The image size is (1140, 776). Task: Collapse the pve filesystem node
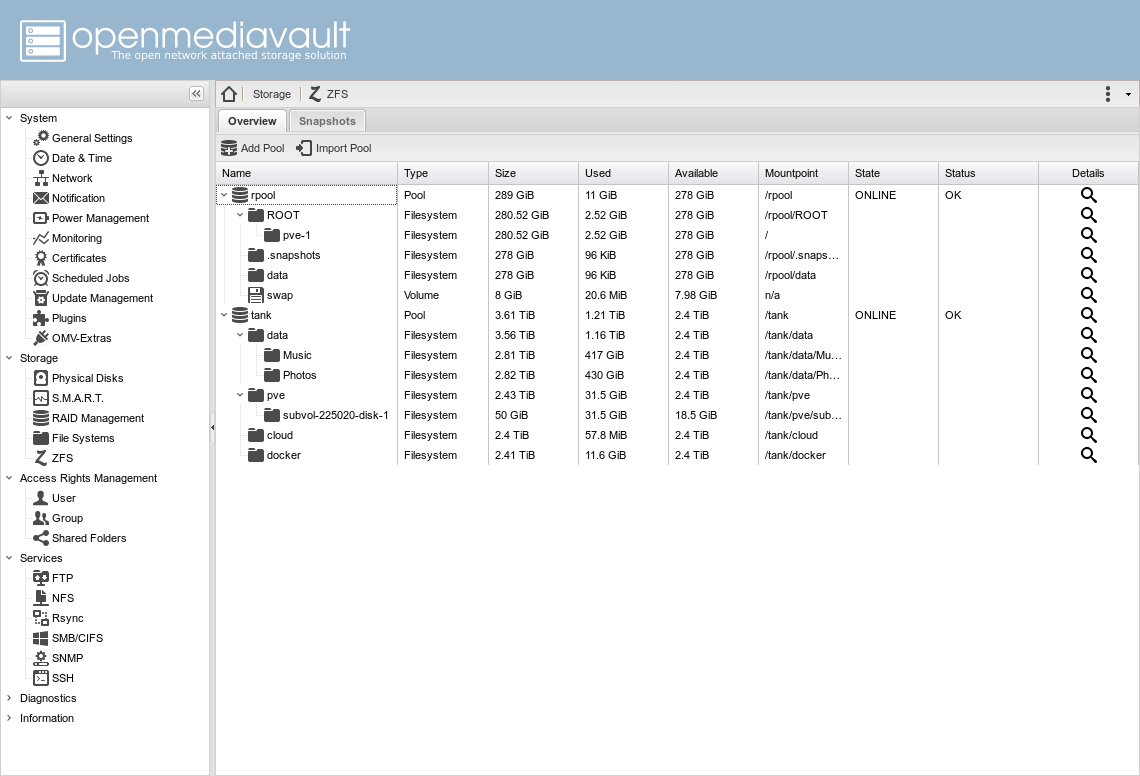240,395
